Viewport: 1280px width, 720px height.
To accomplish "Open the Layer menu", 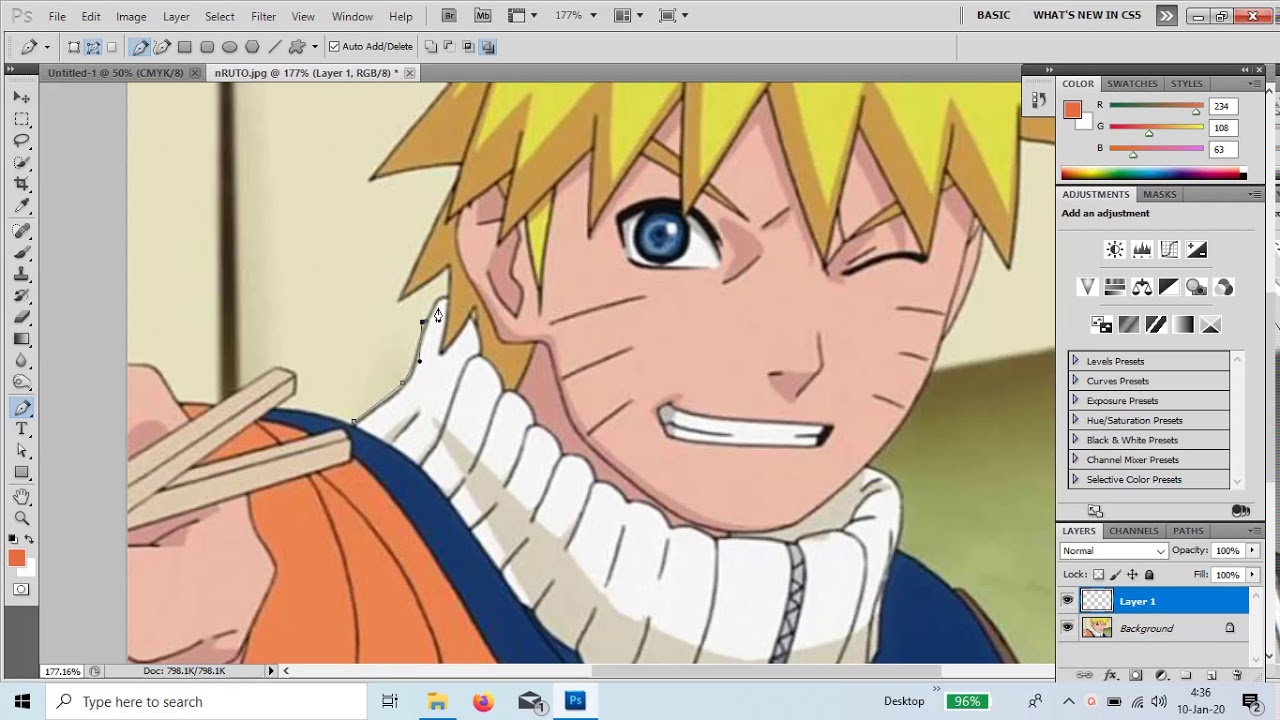I will (176, 16).
